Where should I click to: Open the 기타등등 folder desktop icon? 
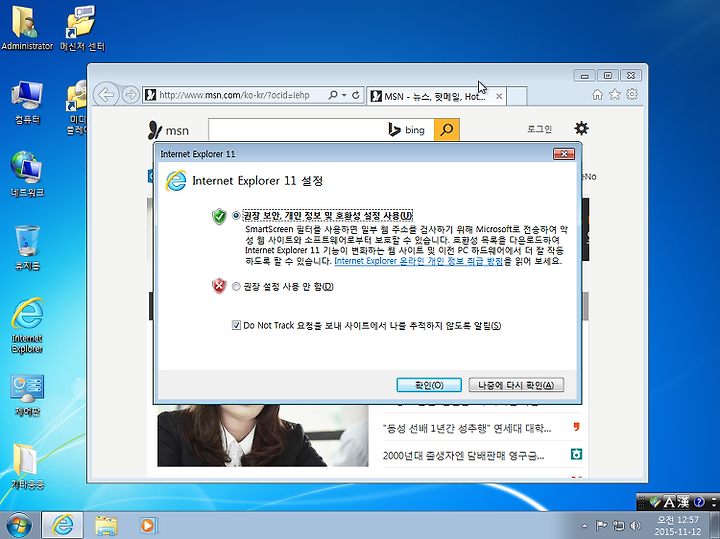point(27,466)
